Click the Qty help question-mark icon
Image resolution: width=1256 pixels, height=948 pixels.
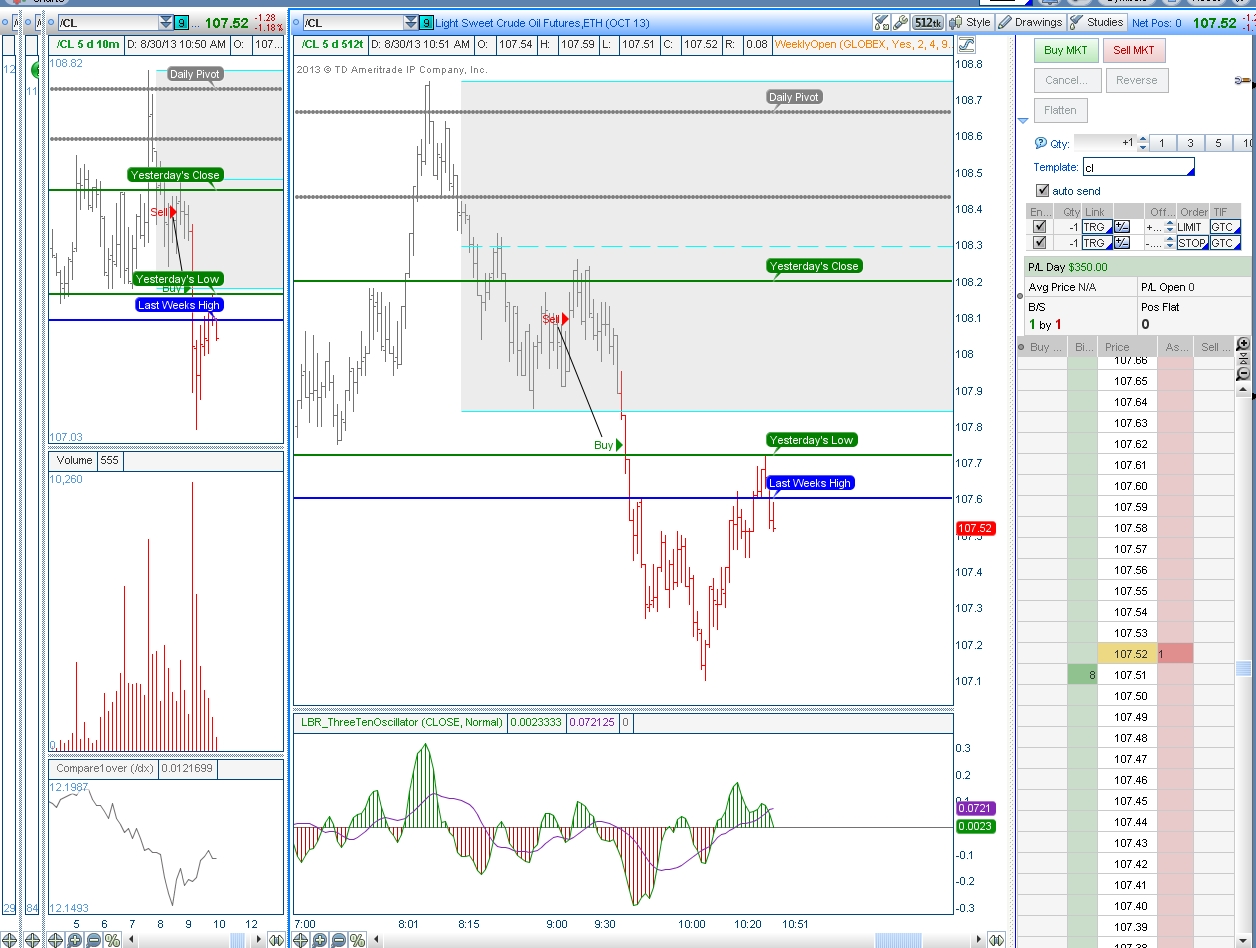tap(1041, 143)
